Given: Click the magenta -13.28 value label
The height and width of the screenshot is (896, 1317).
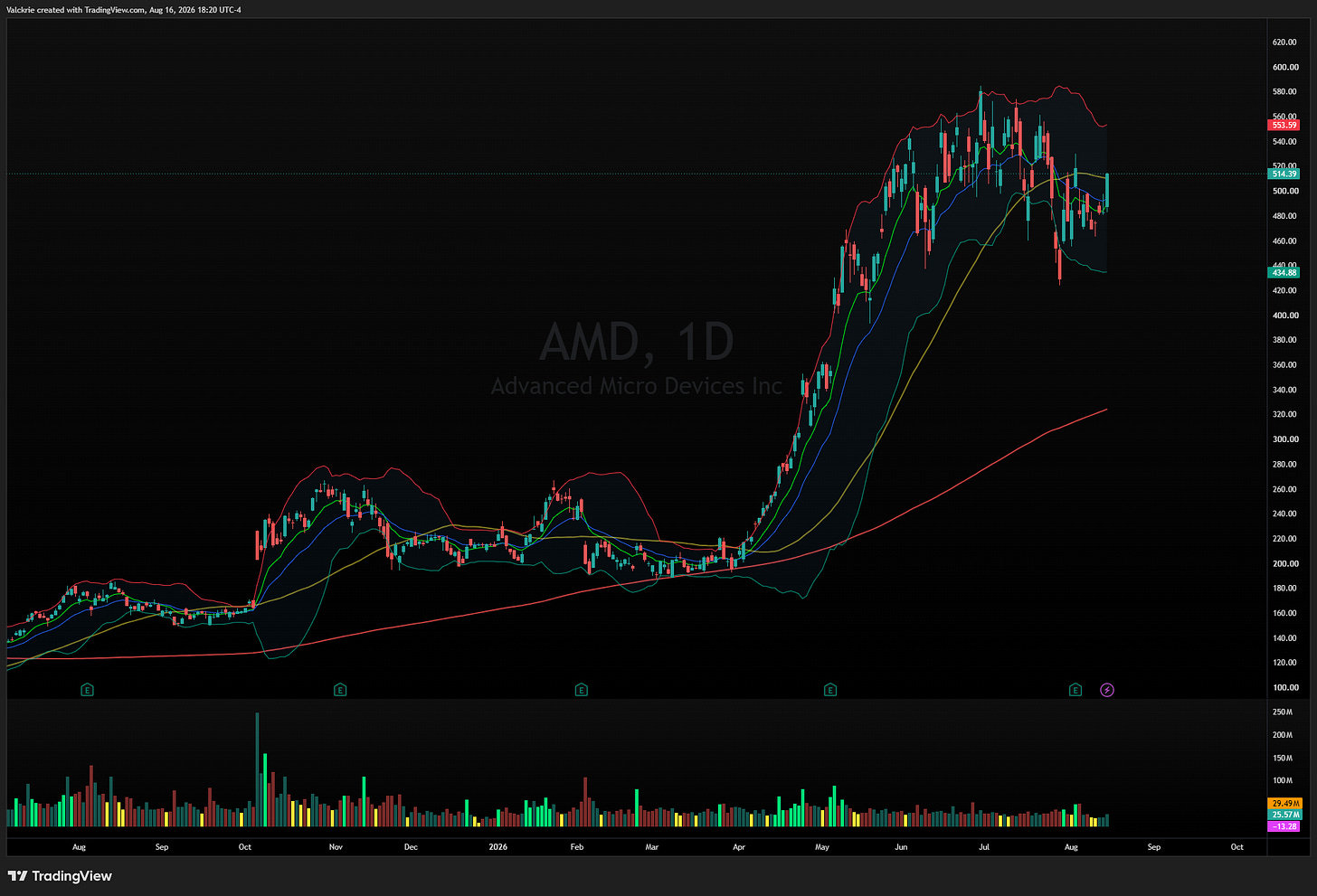Looking at the screenshot, I should coord(1285,826).
